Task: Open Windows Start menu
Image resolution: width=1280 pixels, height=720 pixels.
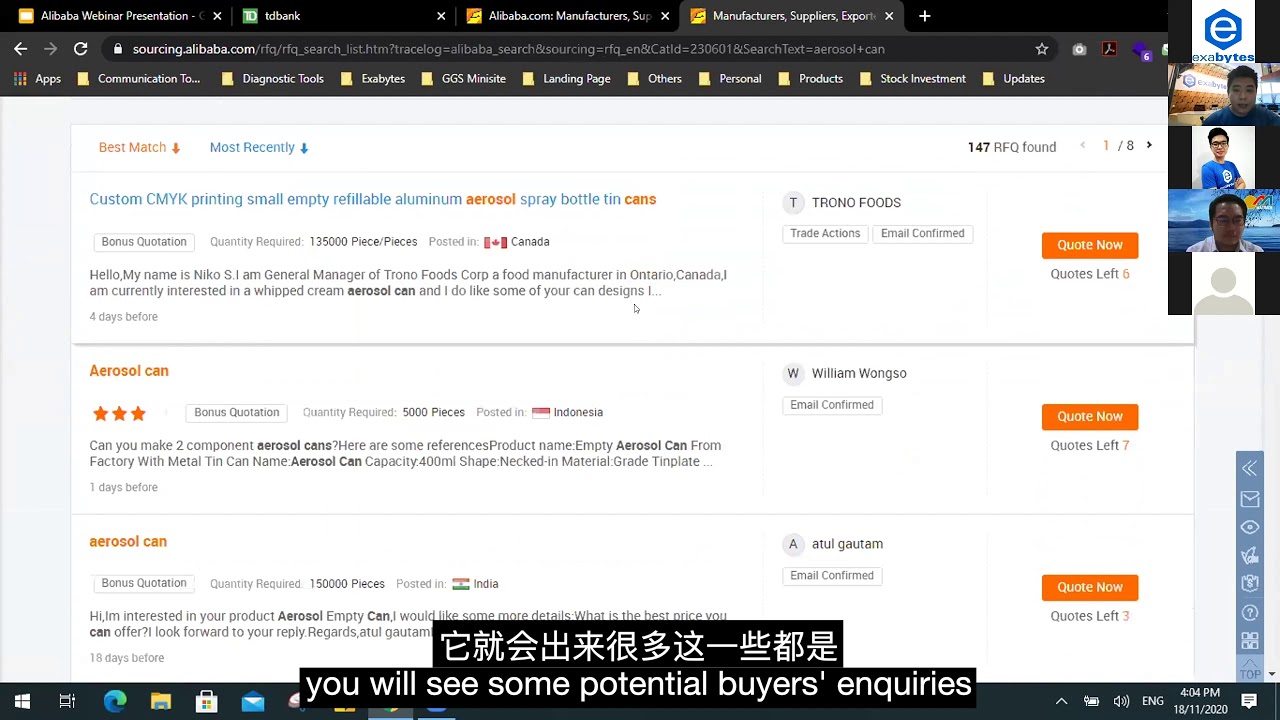Action: 22,701
